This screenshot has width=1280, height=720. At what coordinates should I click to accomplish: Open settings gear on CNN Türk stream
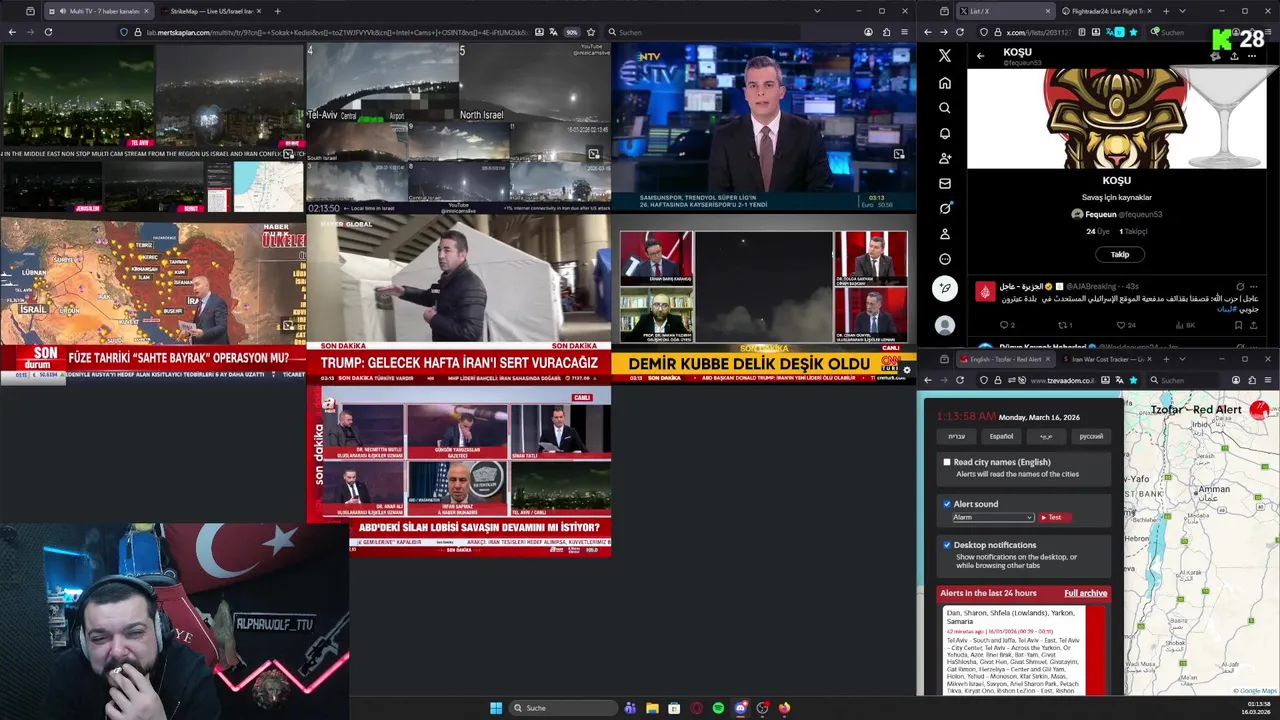pyautogui.click(x=906, y=370)
